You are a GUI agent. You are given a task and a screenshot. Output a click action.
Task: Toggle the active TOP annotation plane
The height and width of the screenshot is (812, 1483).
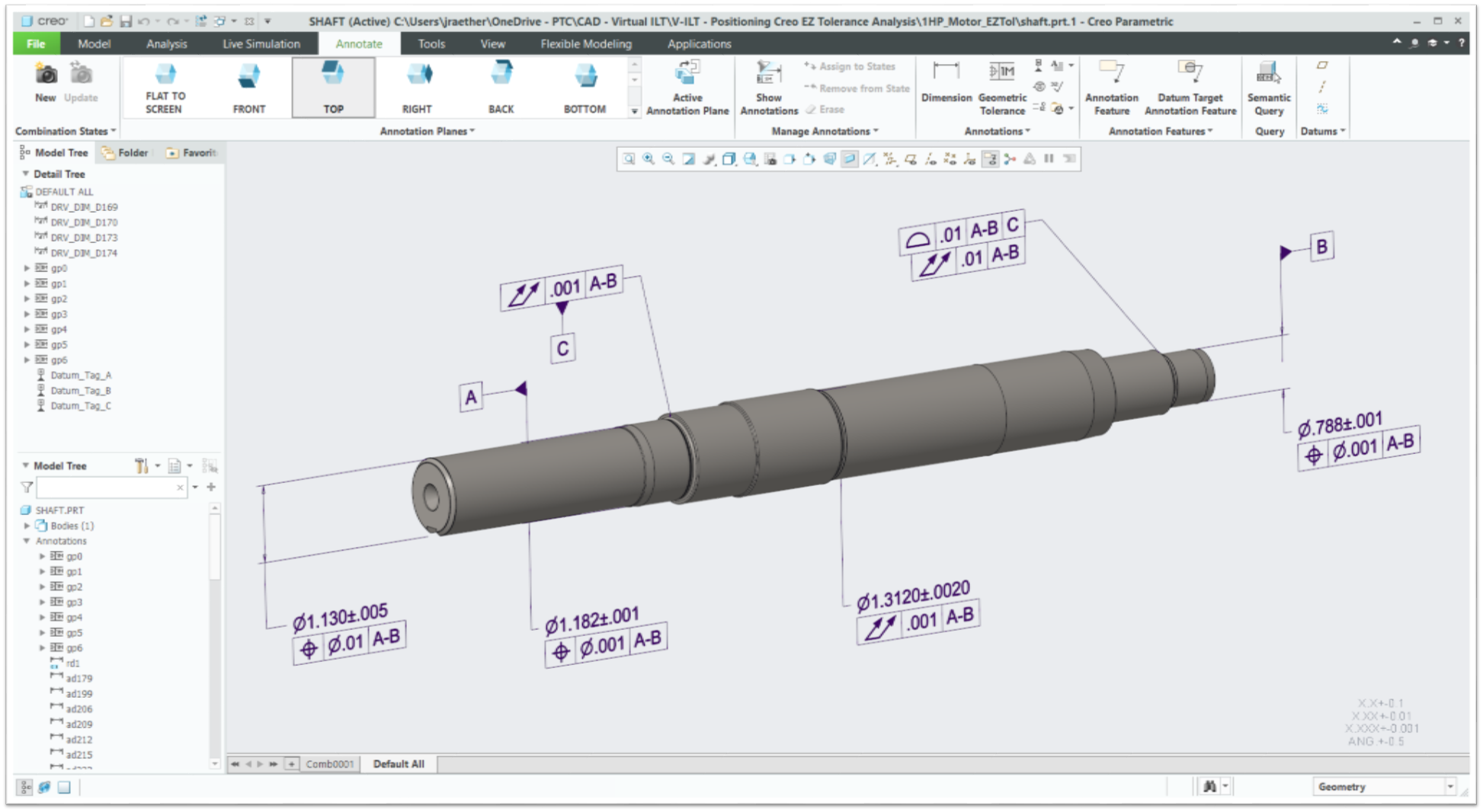click(333, 88)
